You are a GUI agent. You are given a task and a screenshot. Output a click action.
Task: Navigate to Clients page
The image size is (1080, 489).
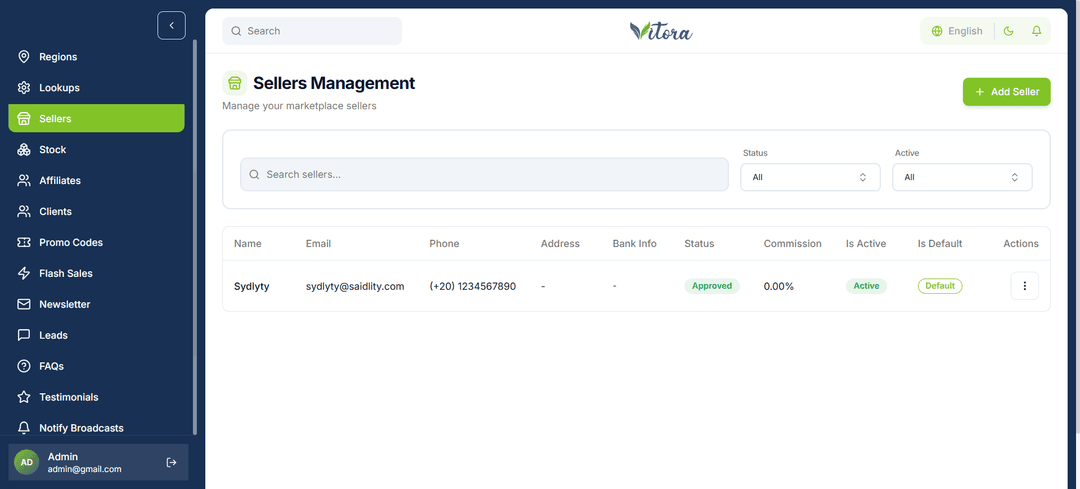click(96, 211)
